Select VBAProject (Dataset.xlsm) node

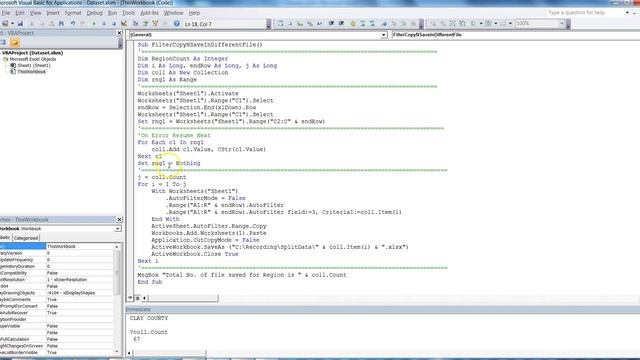pos(32,53)
